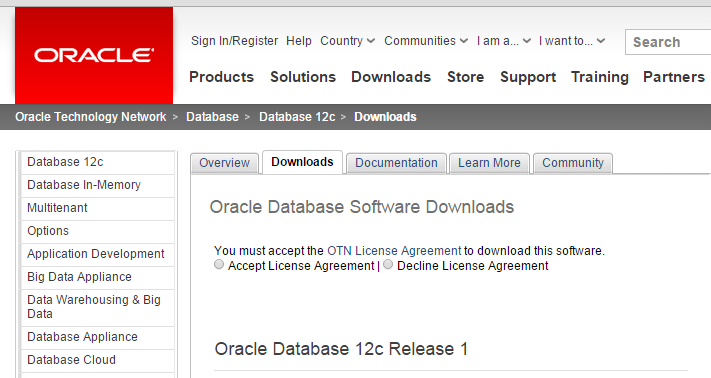The image size is (711, 378).
Task: Open Multitenant in the sidebar
Action: tap(97, 208)
